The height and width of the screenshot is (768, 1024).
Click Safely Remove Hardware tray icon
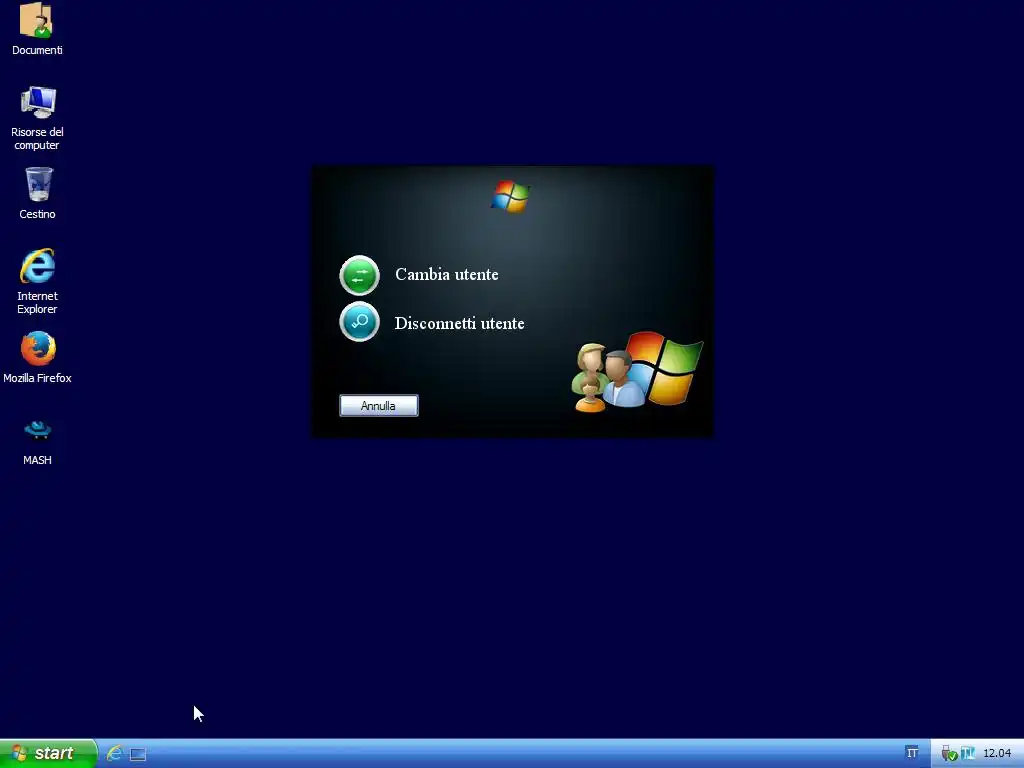949,754
